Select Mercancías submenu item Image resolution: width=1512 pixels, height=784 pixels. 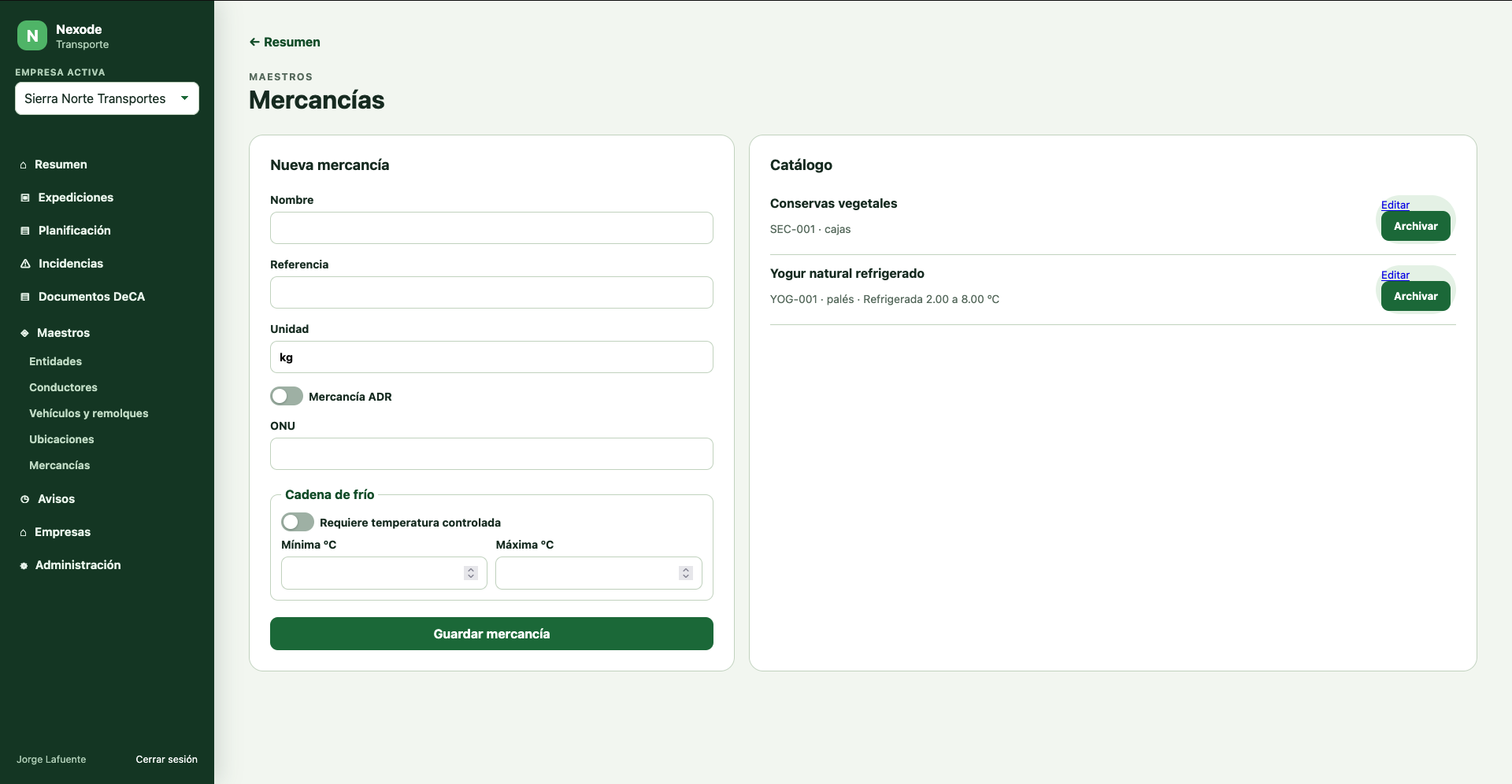coord(59,465)
